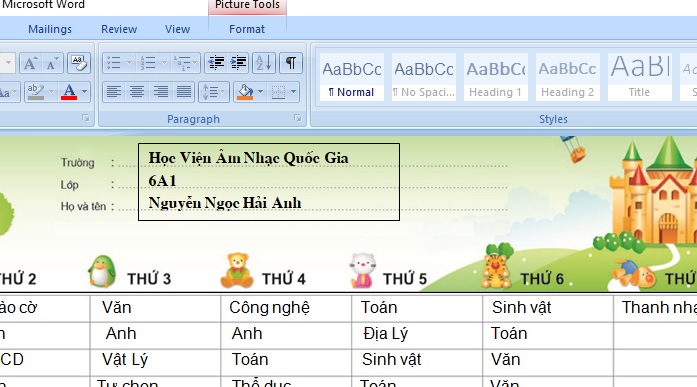Select the teddy bear image beside THỨ 4

click(x=236, y=271)
